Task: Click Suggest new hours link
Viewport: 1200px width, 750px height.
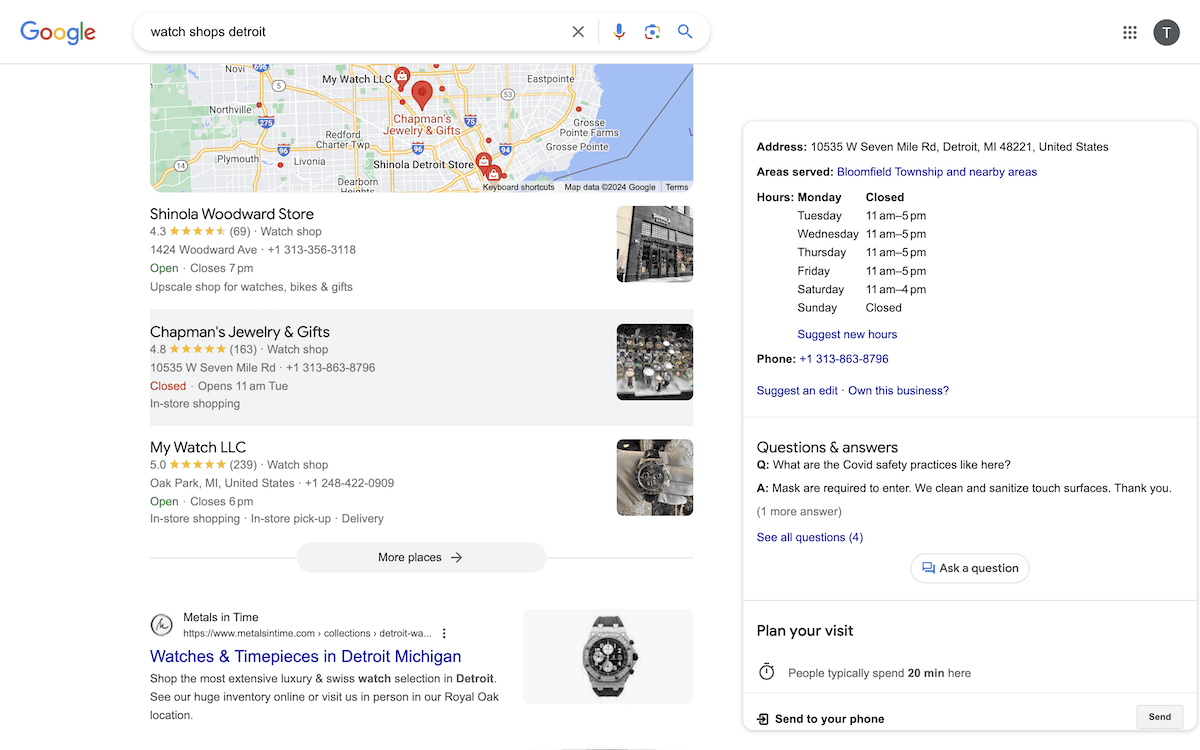Action: click(x=847, y=334)
